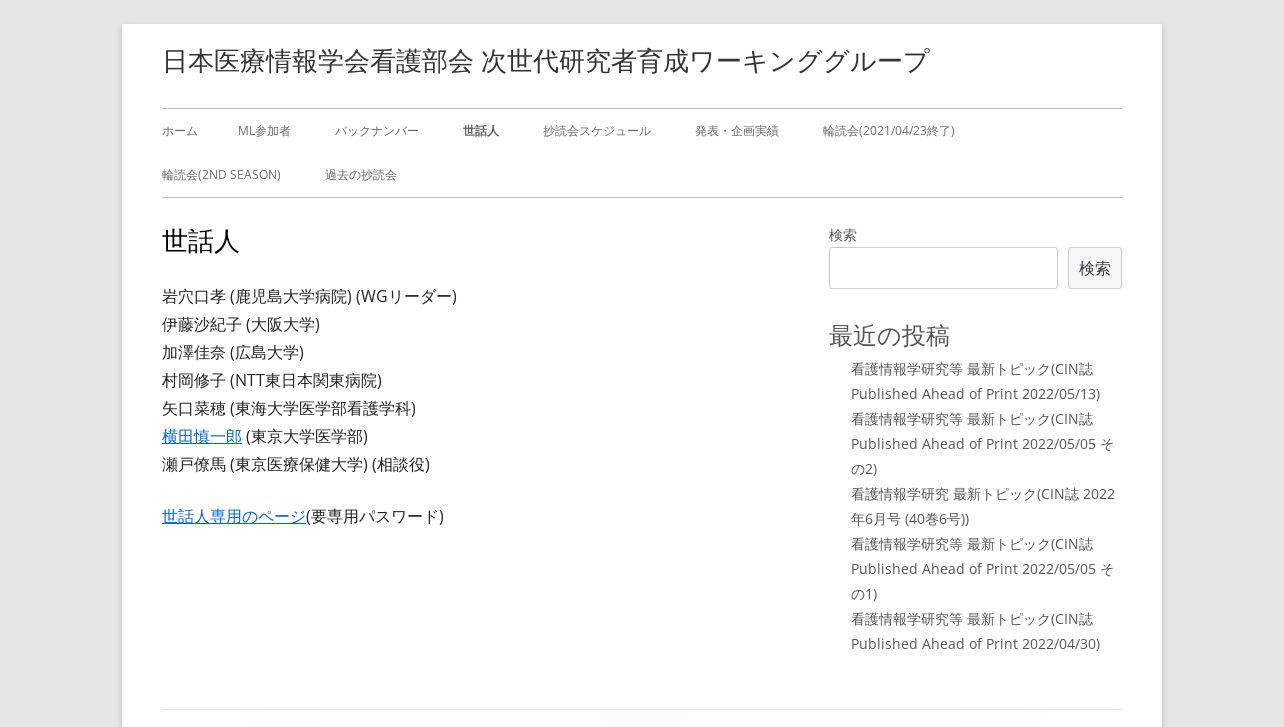
Task: Open the バックナンバー menu item
Action: pos(377,131)
